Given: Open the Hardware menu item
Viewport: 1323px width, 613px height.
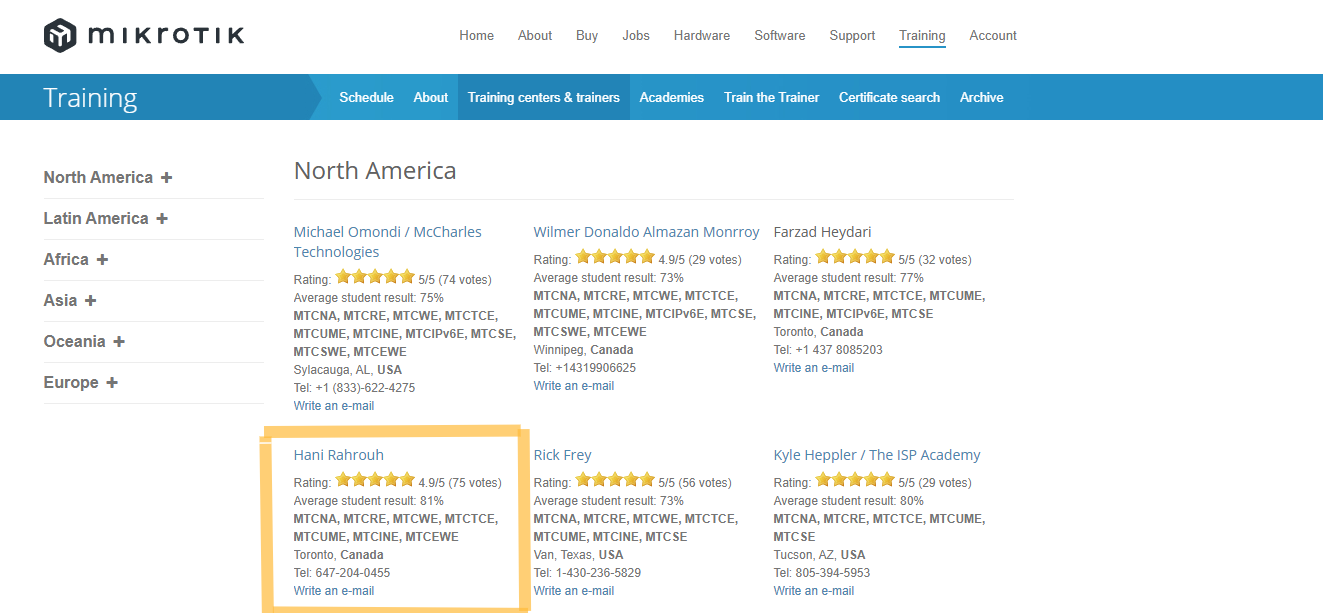Looking at the screenshot, I should [701, 36].
